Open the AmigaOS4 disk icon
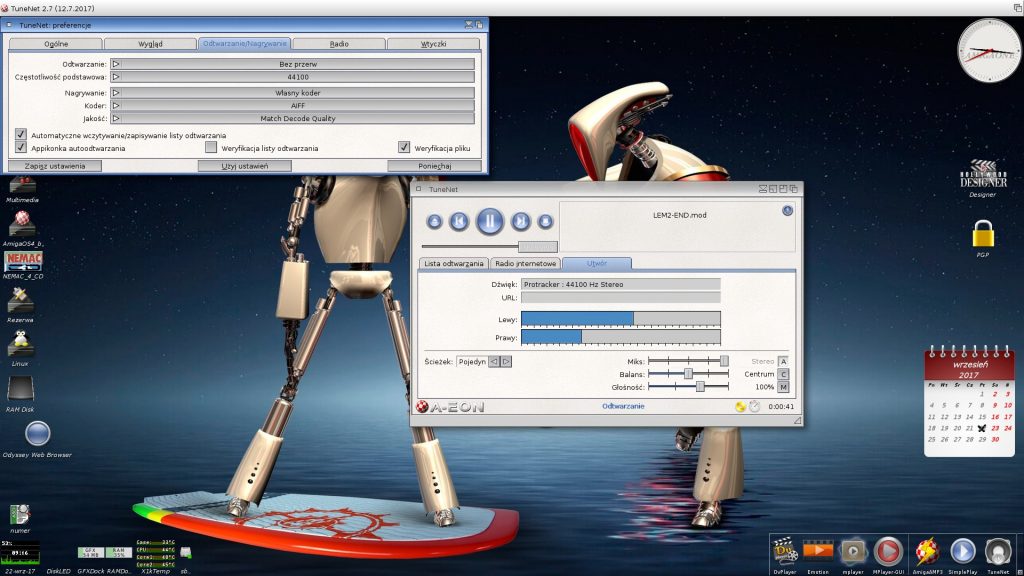The width and height of the screenshot is (1024, 576). tap(22, 224)
